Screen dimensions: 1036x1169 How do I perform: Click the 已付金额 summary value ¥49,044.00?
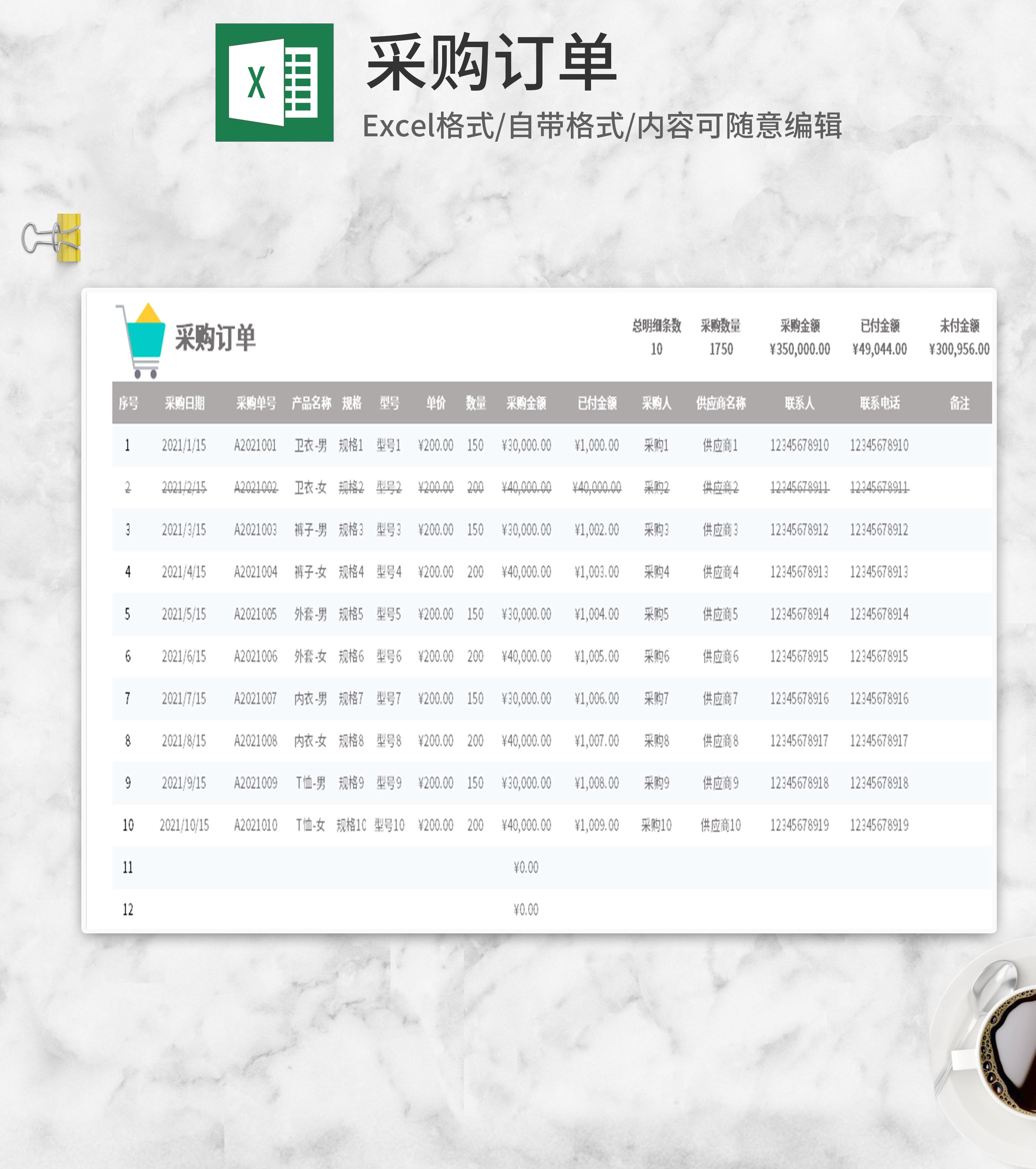pyautogui.click(x=879, y=349)
